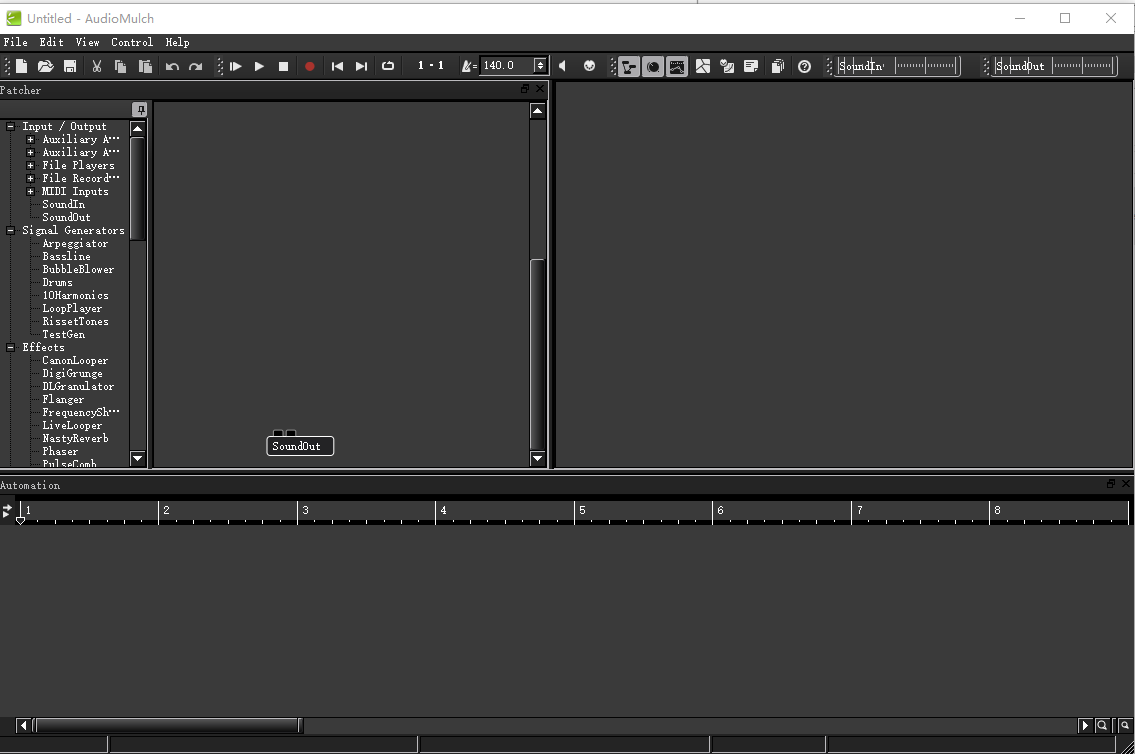The image size is (1135, 754).
Task: Select LoopPlayer contraption
Action: pos(72,308)
